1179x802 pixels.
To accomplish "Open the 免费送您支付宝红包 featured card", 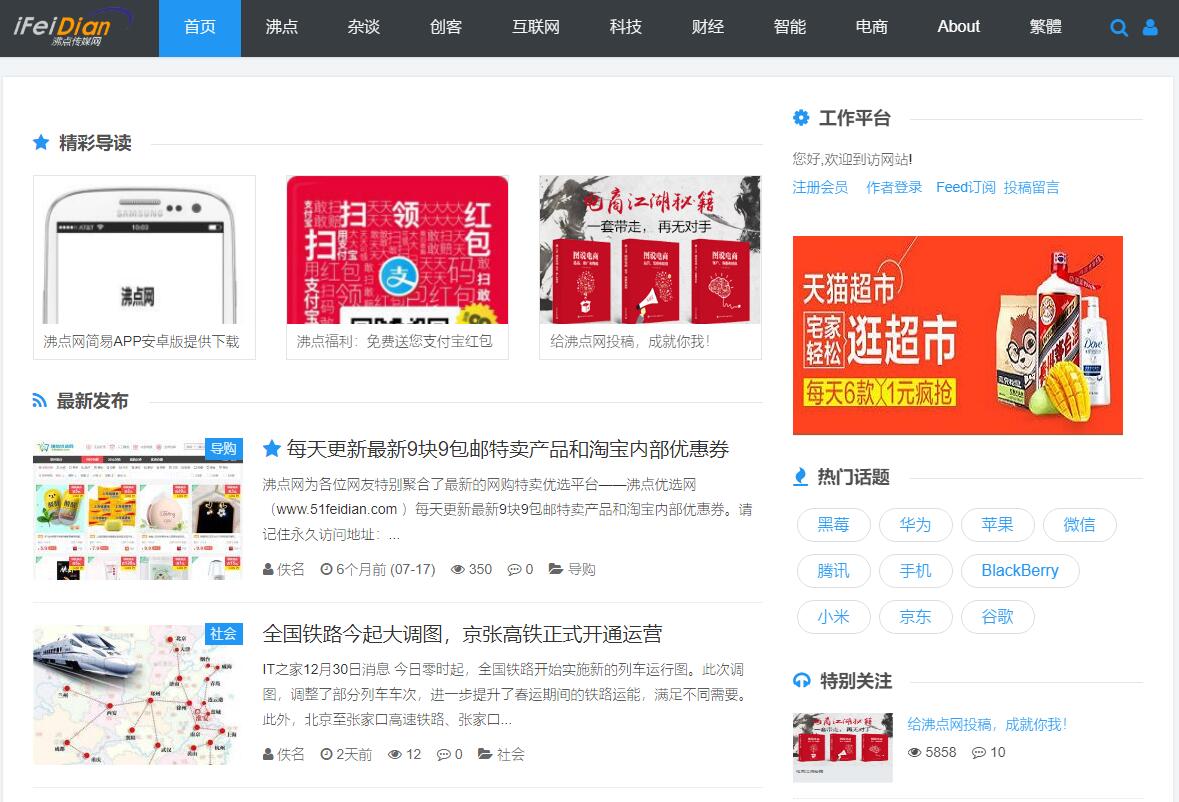I will coord(397,268).
